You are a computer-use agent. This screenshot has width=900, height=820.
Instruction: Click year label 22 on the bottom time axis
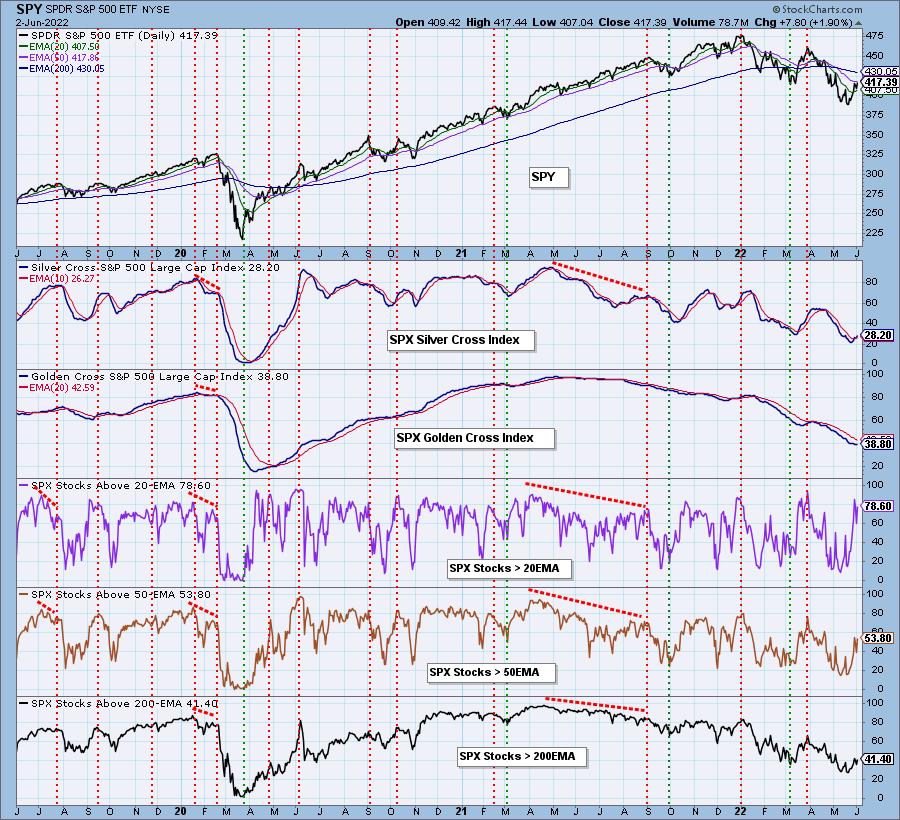point(741,811)
